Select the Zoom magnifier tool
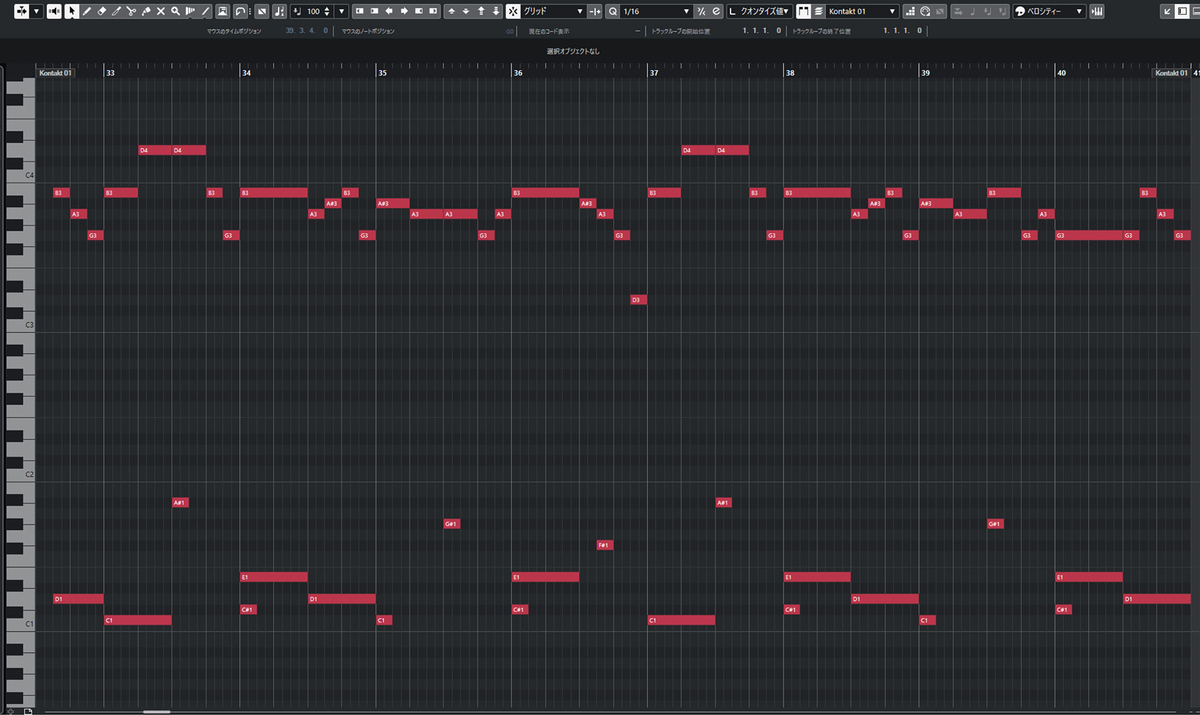1200x715 pixels. tap(175, 11)
